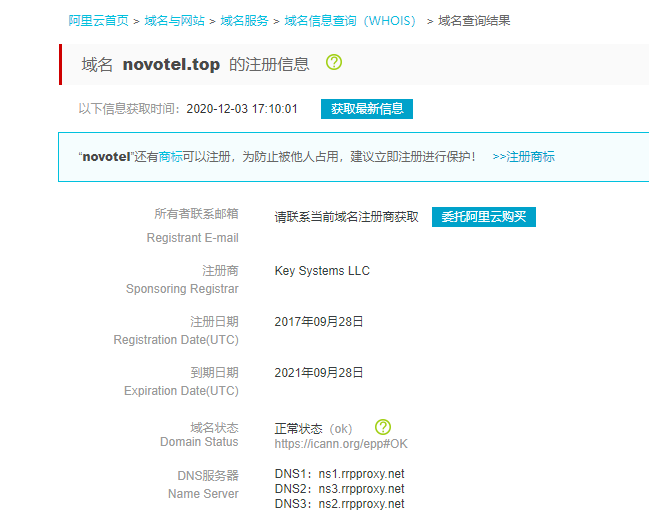Open help icon beside 的注册信息 title
649x523 pixels.
(x=334, y=62)
